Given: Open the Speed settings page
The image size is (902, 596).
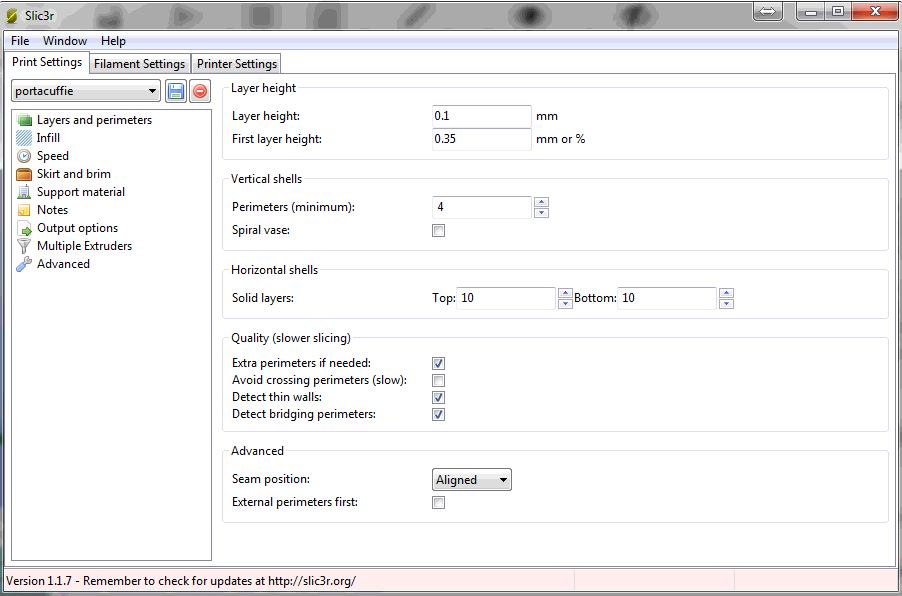Looking at the screenshot, I should click(53, 156).
